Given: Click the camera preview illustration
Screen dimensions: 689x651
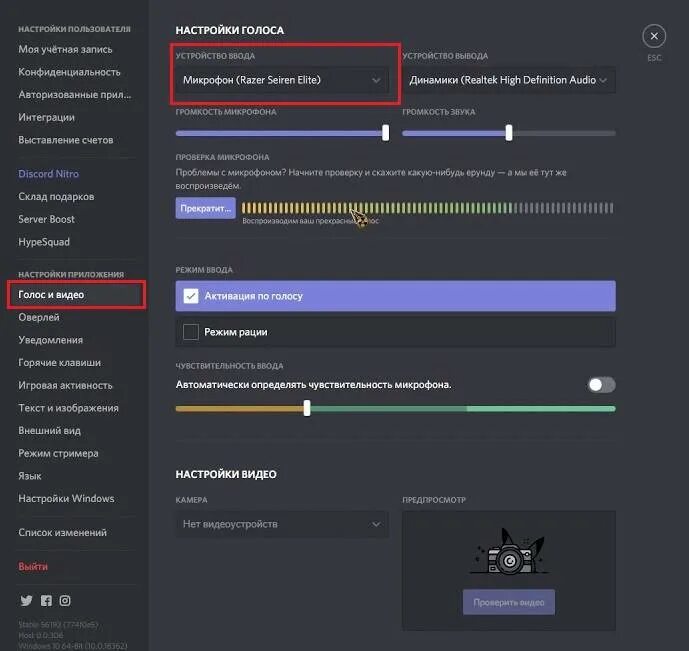Looking at the screenshot, I should (509, 552).
